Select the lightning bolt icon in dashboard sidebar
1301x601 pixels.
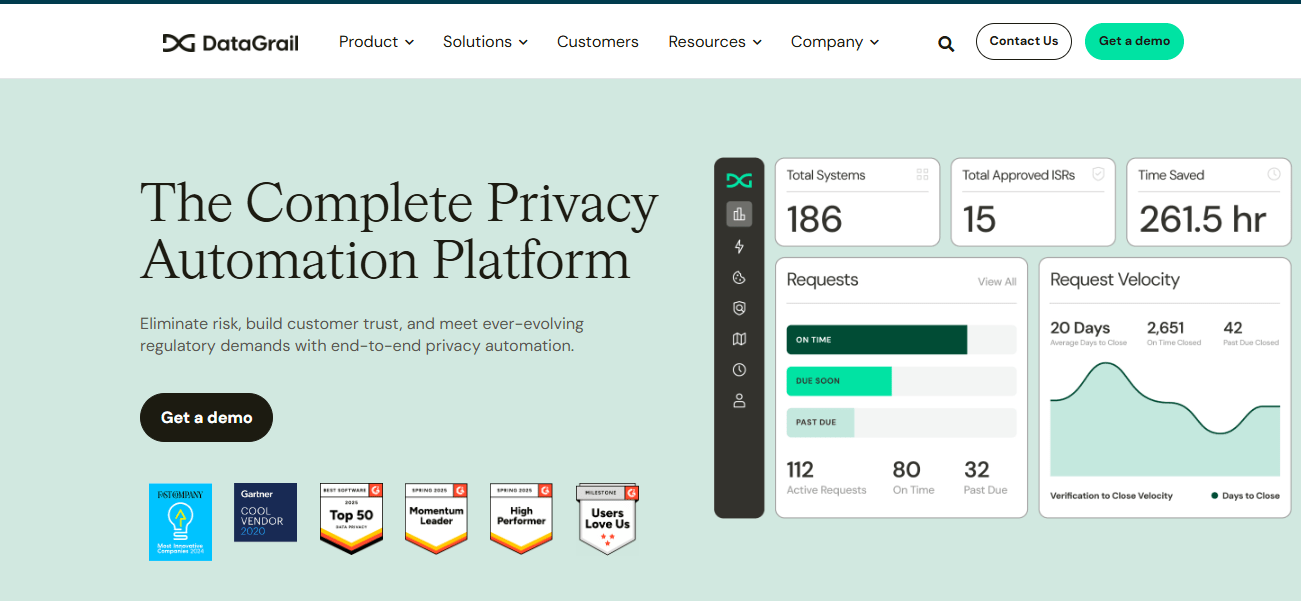(739, 246)
